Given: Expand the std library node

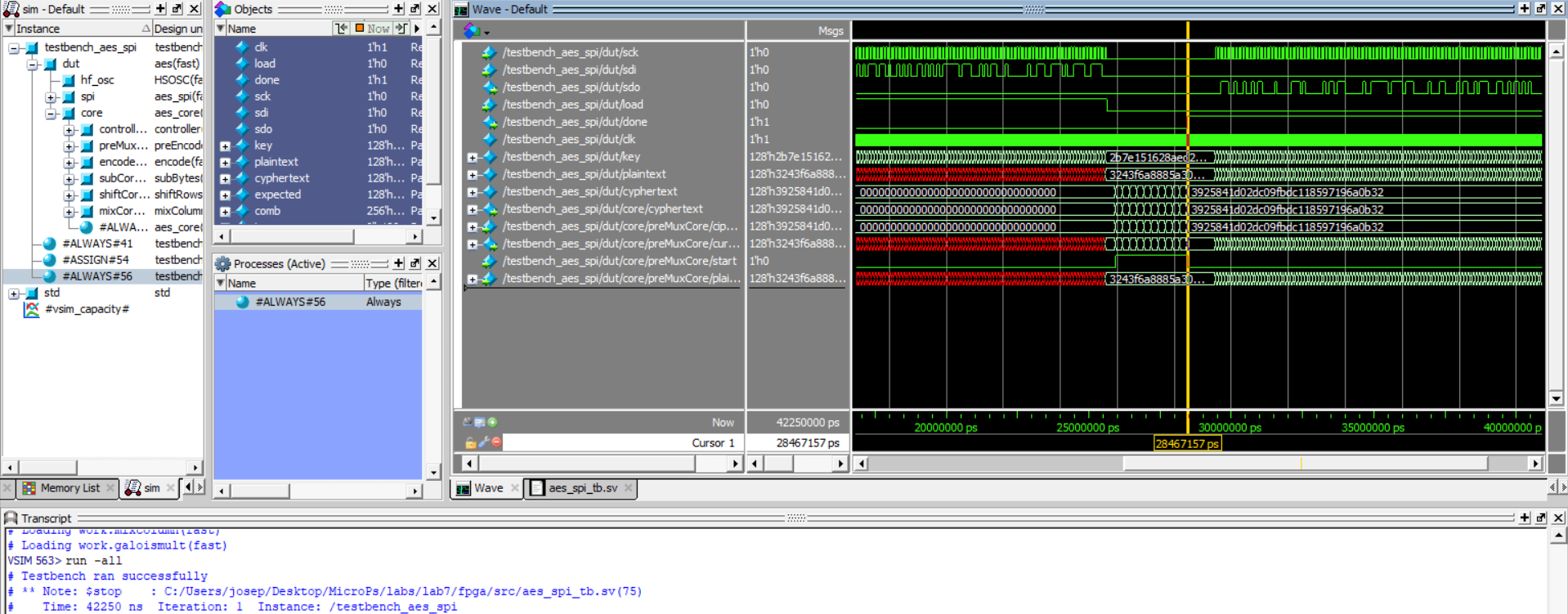Looking at the screenshot, I should [14, 294].
